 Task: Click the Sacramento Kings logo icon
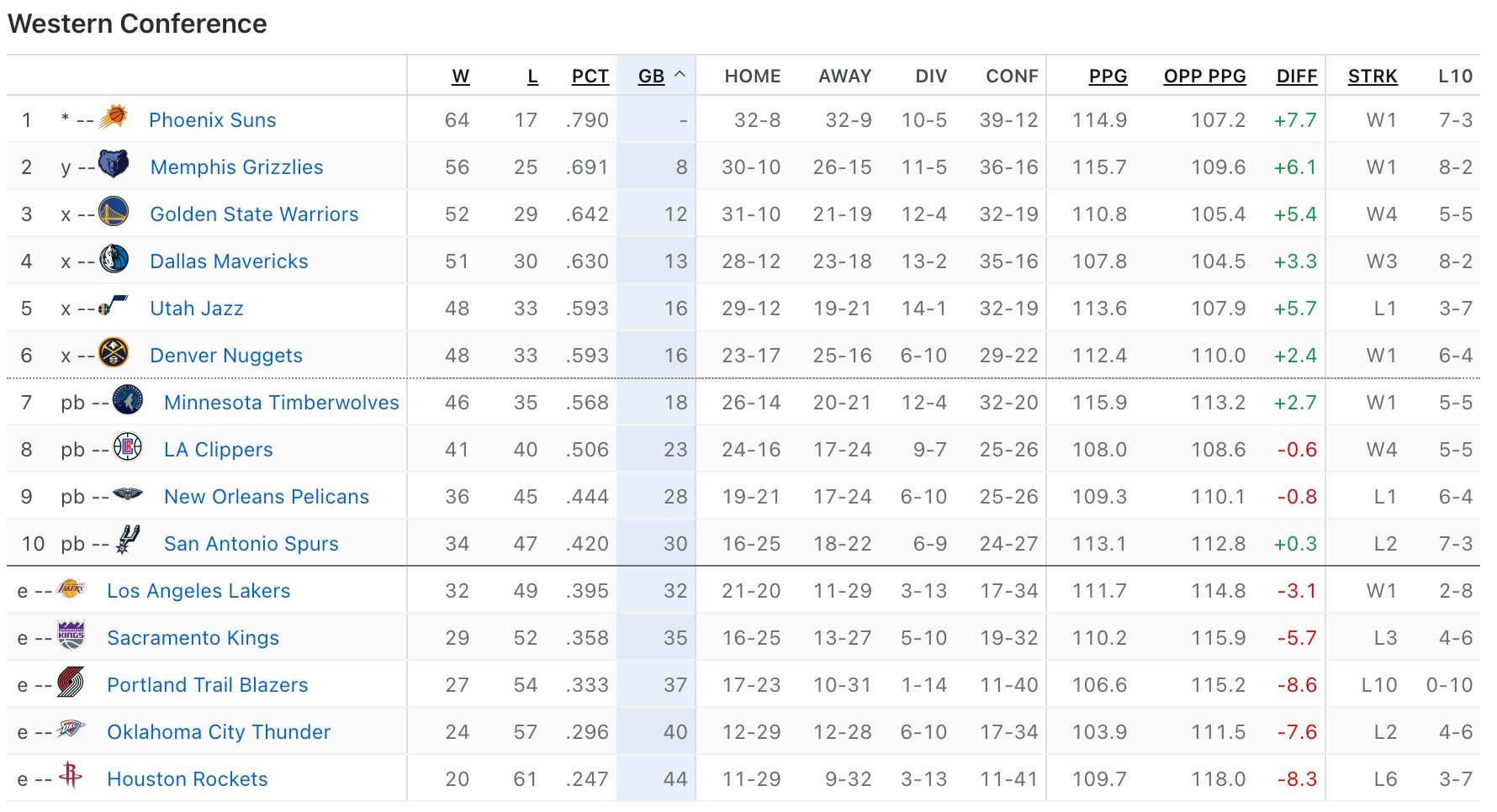(x=71, y=635)
